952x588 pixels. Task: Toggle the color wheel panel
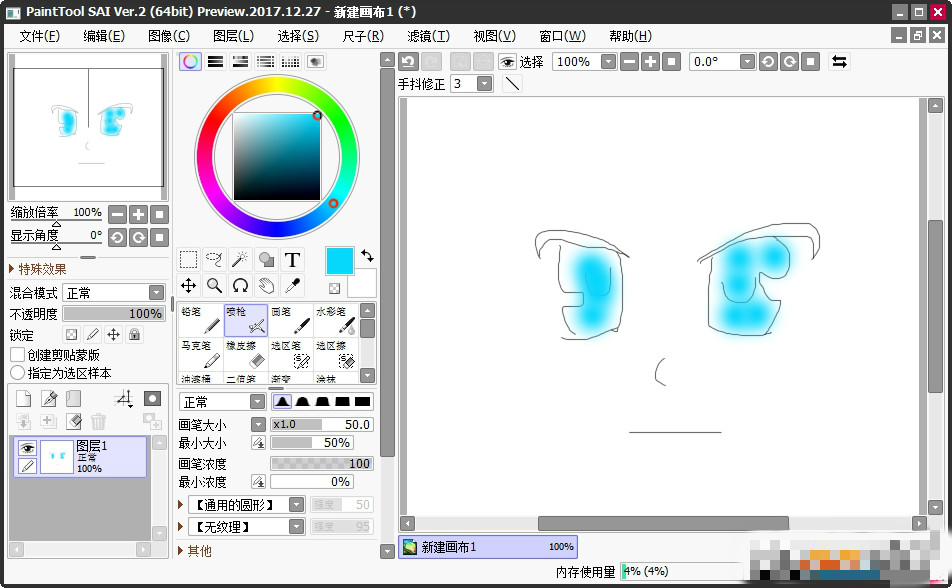[190, 61]
